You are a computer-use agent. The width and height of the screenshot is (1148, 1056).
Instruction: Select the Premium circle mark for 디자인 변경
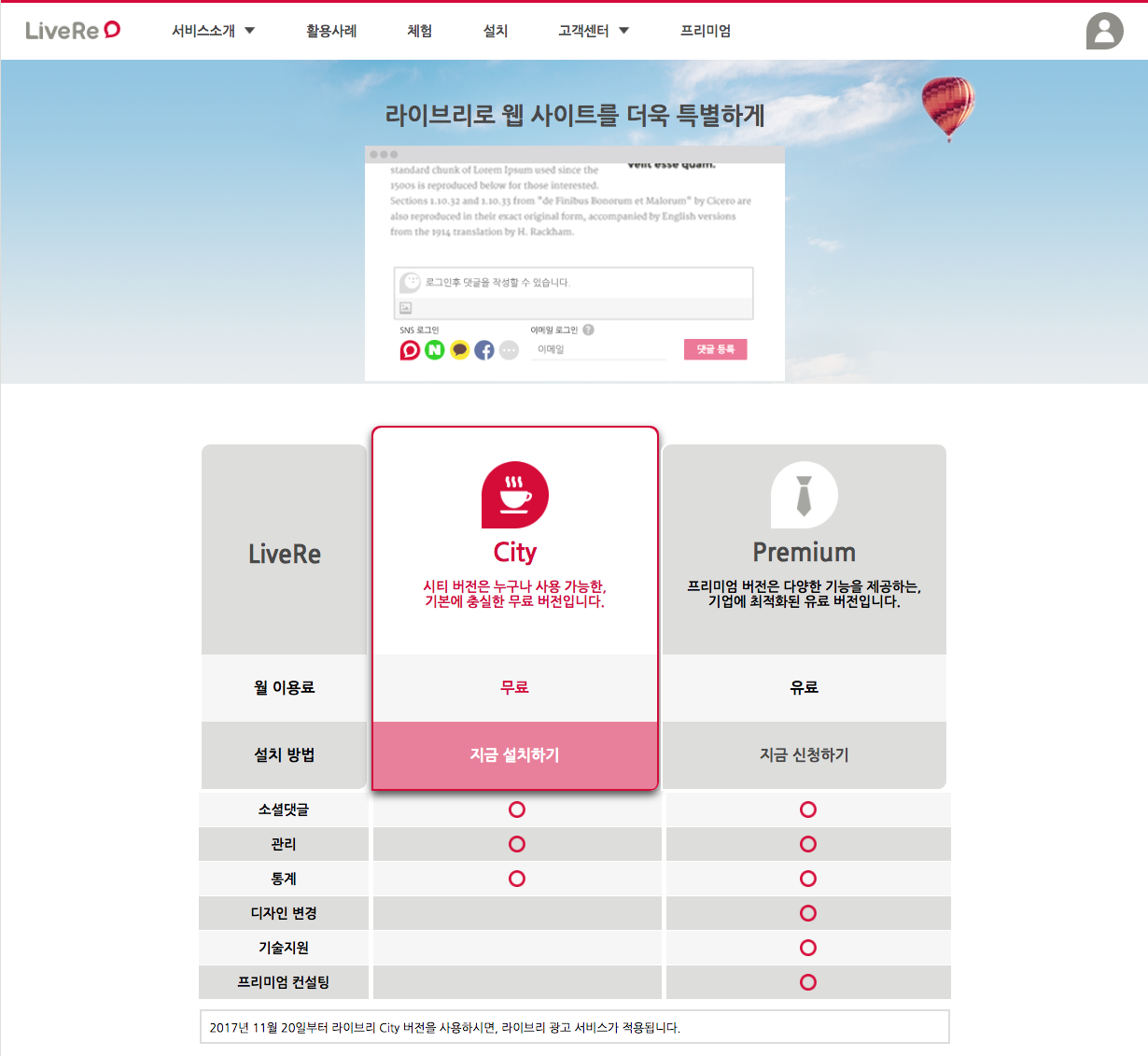[808, 913]
